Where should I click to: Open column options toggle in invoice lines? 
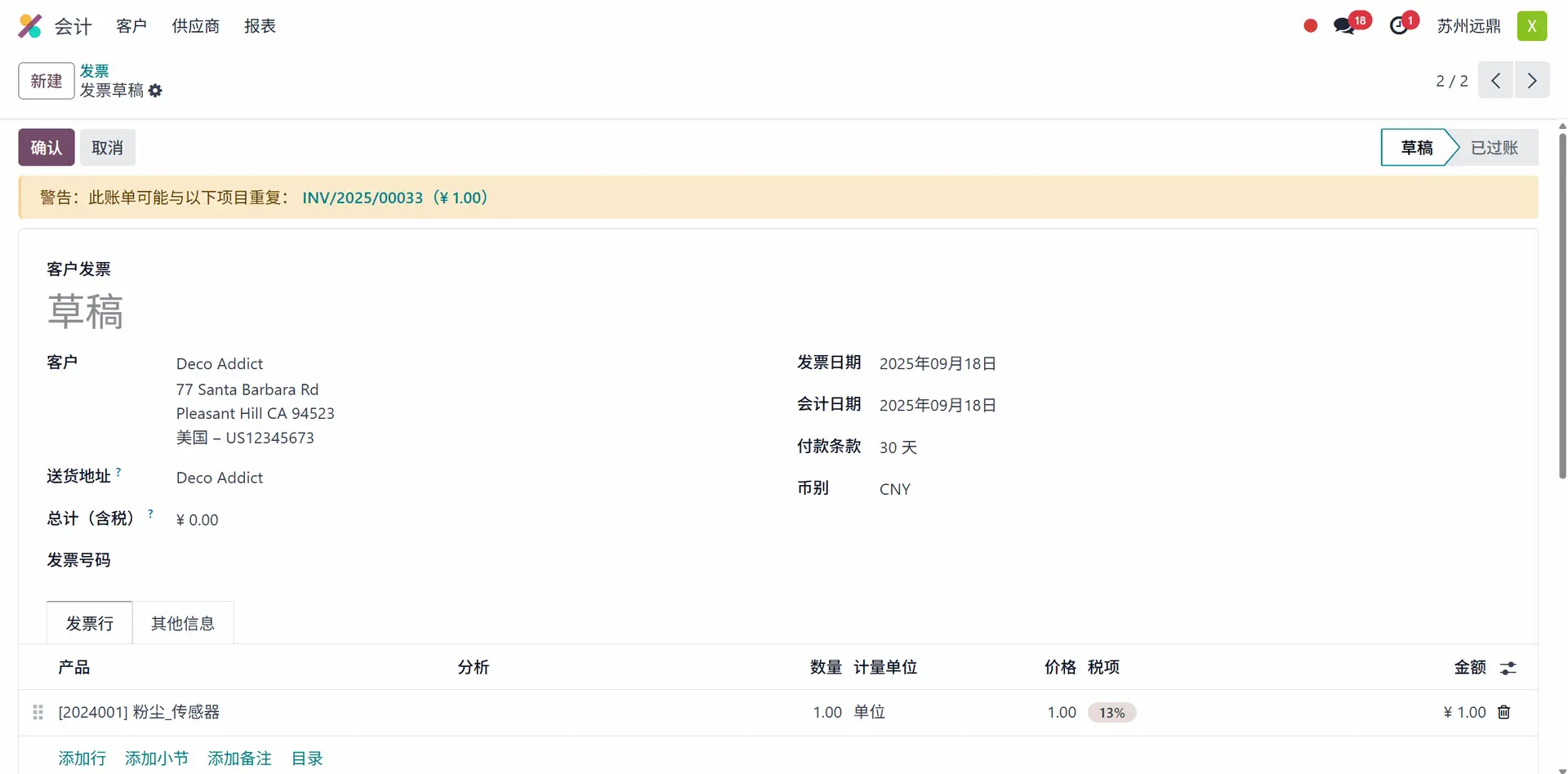tap(1508, 668)
